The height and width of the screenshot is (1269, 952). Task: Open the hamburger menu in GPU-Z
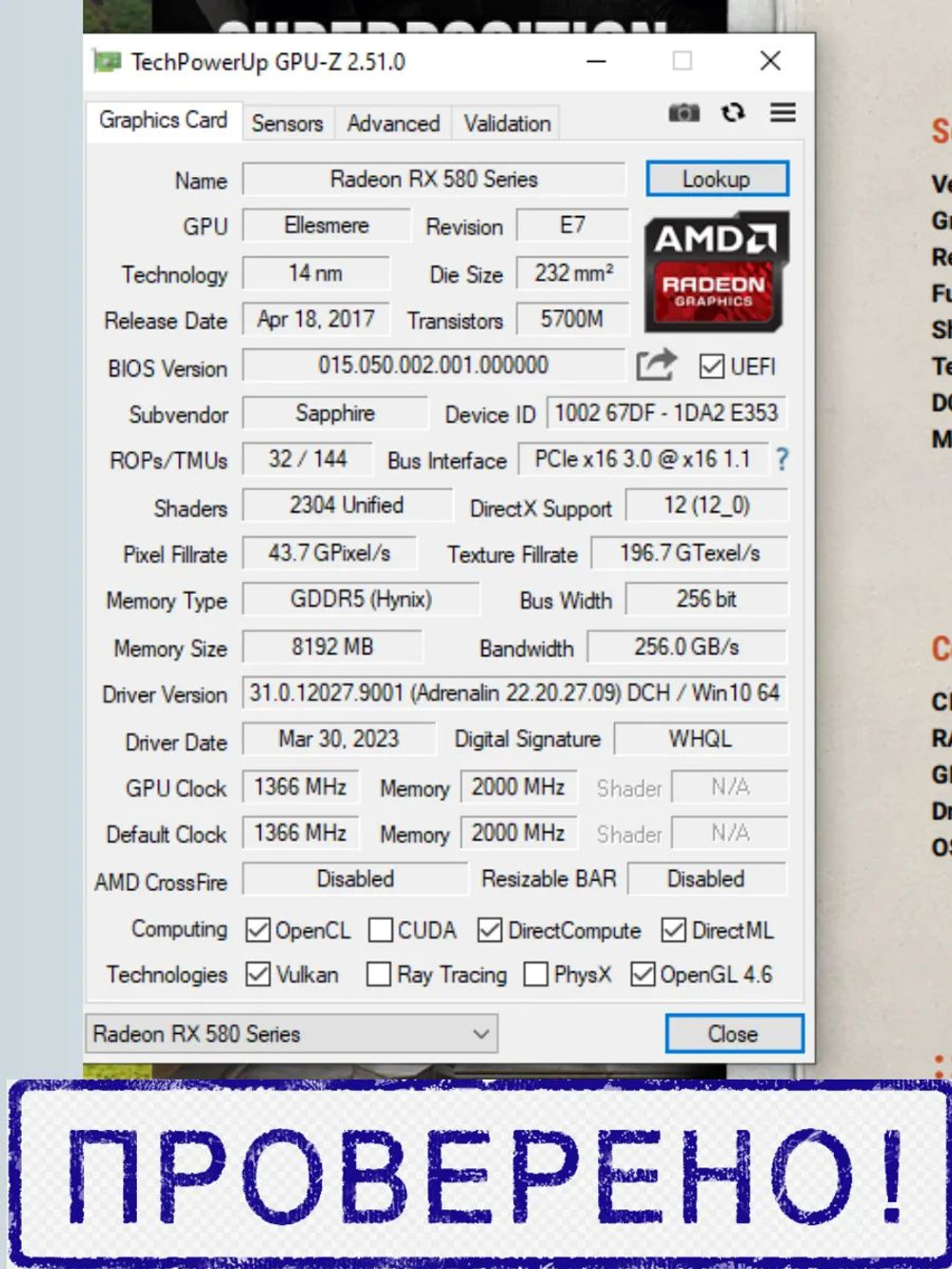point(783,112)
